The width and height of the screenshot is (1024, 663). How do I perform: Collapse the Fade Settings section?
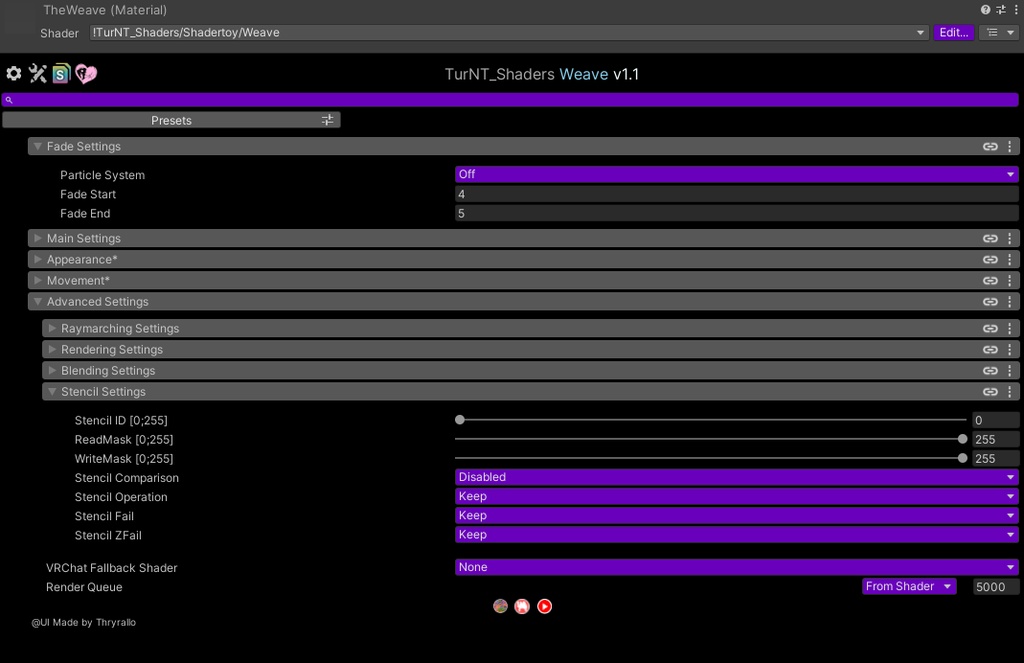coord(38,146)
